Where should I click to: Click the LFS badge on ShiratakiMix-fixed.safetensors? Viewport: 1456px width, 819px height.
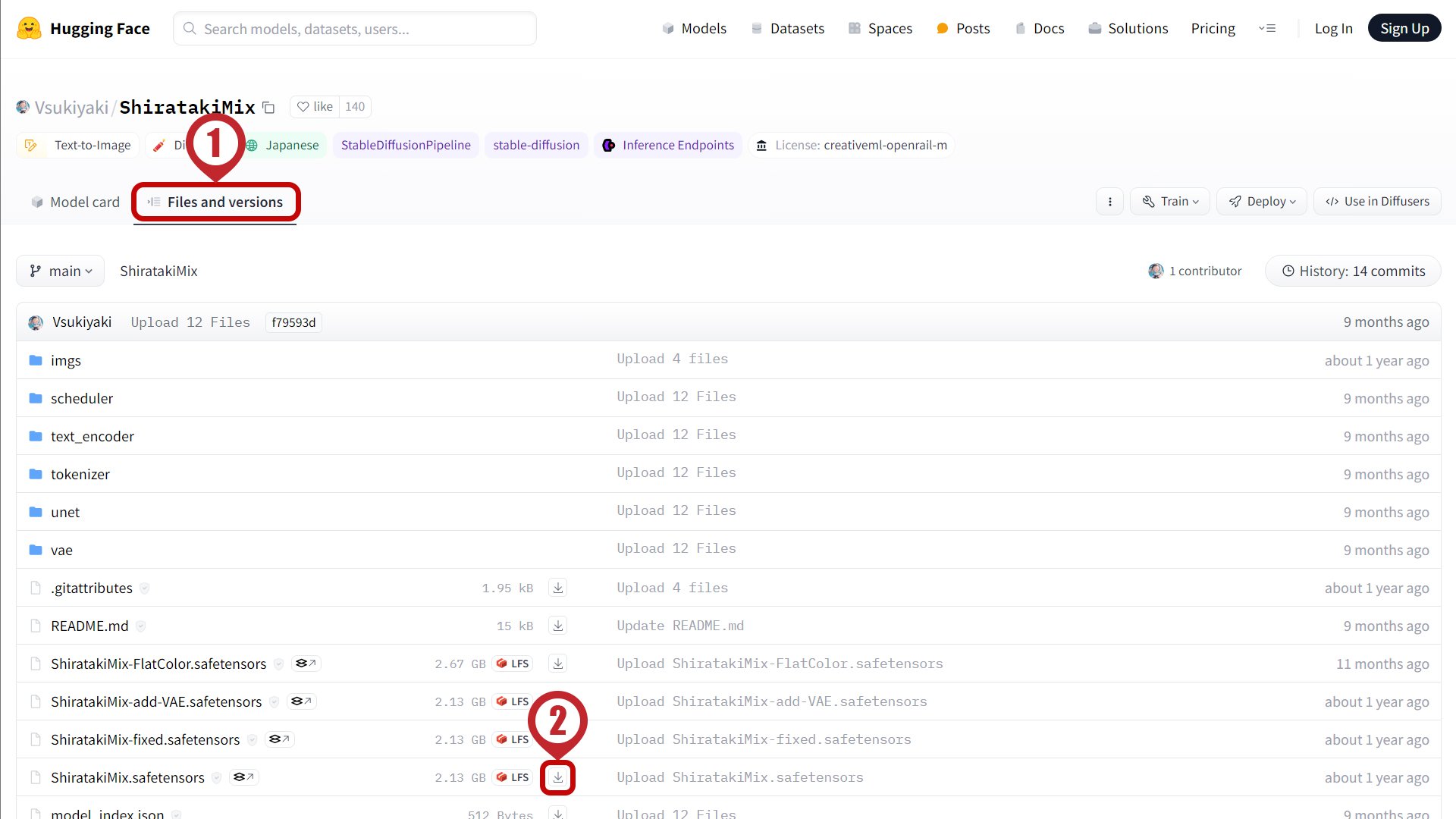pyautogui.click(x=514, y=739)
